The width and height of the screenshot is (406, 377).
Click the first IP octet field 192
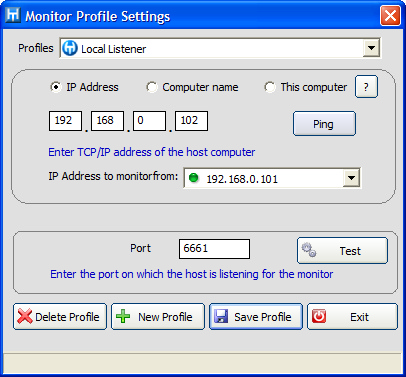point(65,121)
